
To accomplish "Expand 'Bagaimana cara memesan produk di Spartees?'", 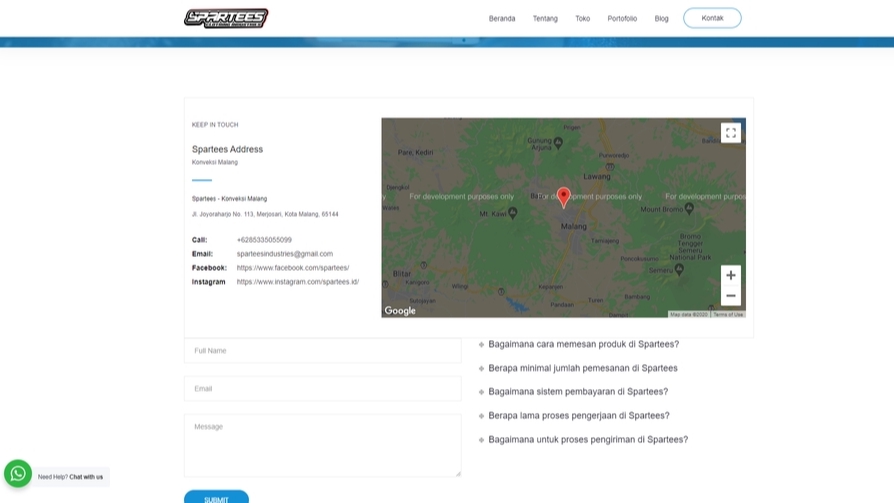I will coord(583,344).
